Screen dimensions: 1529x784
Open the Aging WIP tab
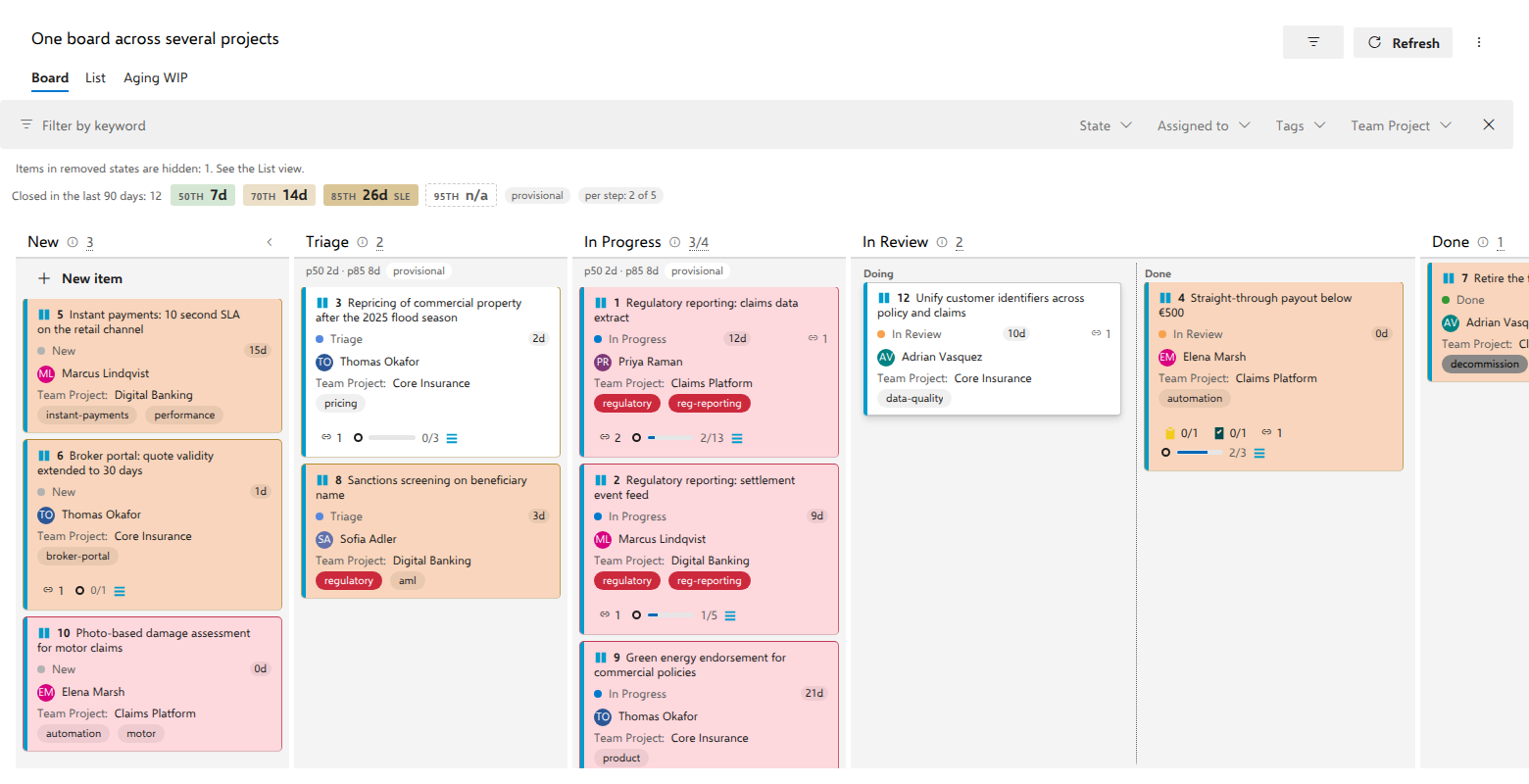[156, 78]
